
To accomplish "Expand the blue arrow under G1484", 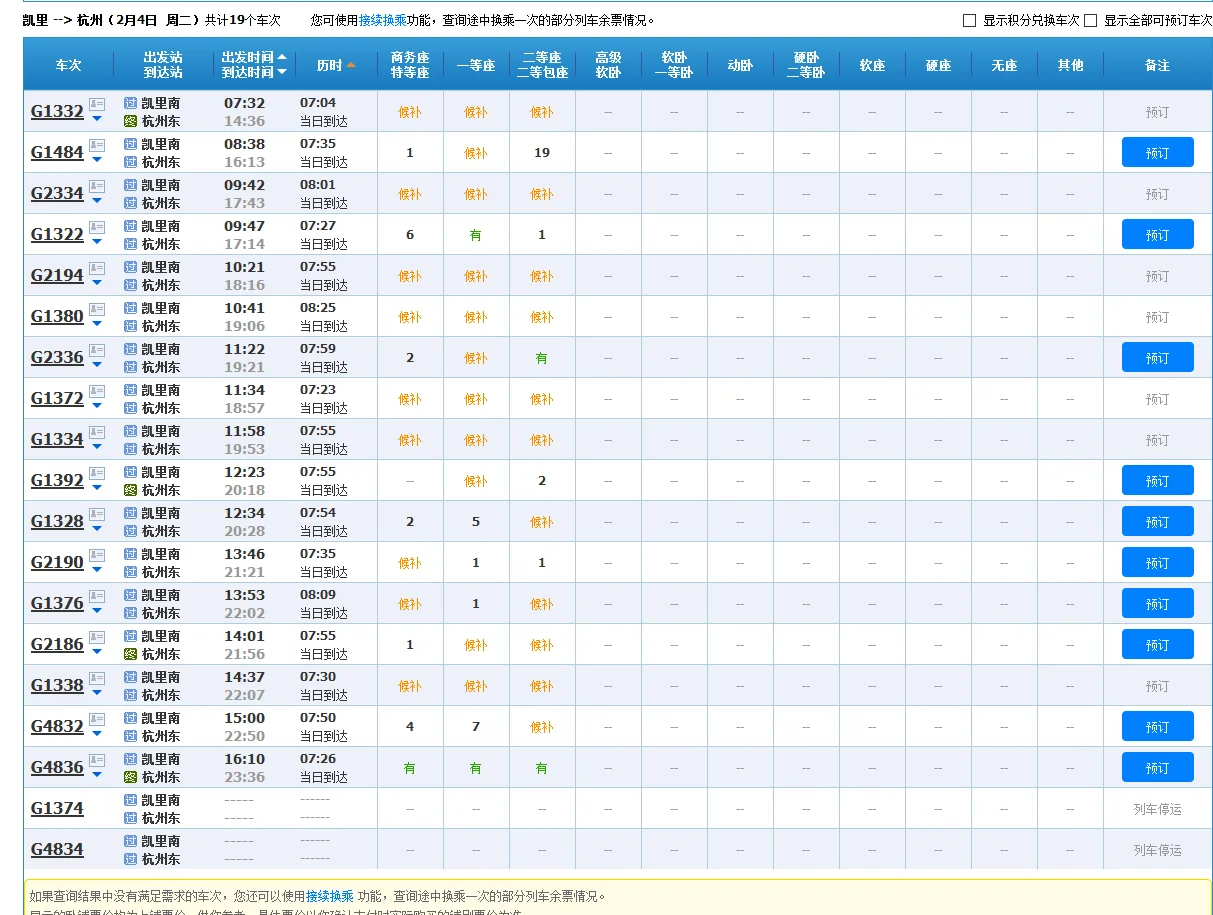I will 97,160.
